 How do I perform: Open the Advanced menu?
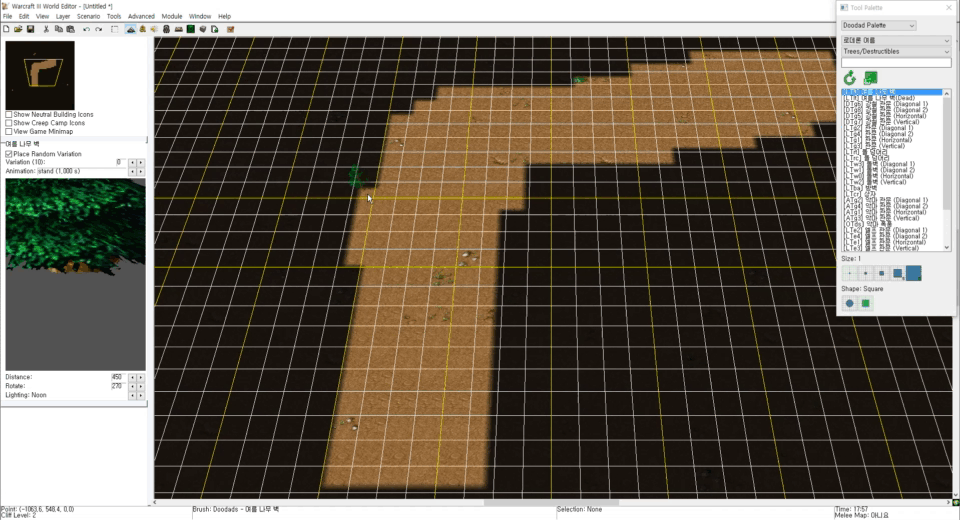(141, 17)
